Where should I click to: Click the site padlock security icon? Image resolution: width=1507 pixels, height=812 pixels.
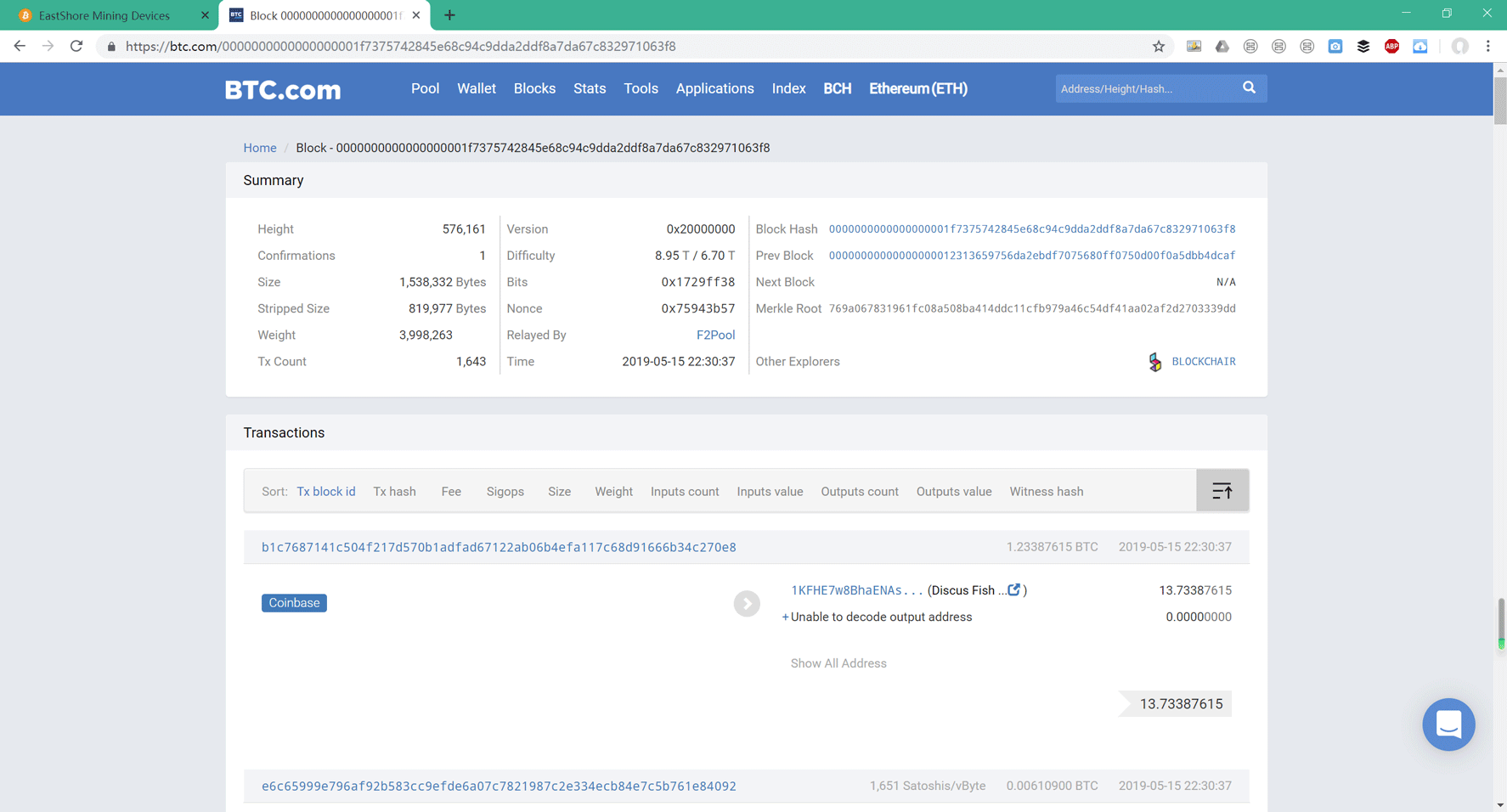coord(111,47)
